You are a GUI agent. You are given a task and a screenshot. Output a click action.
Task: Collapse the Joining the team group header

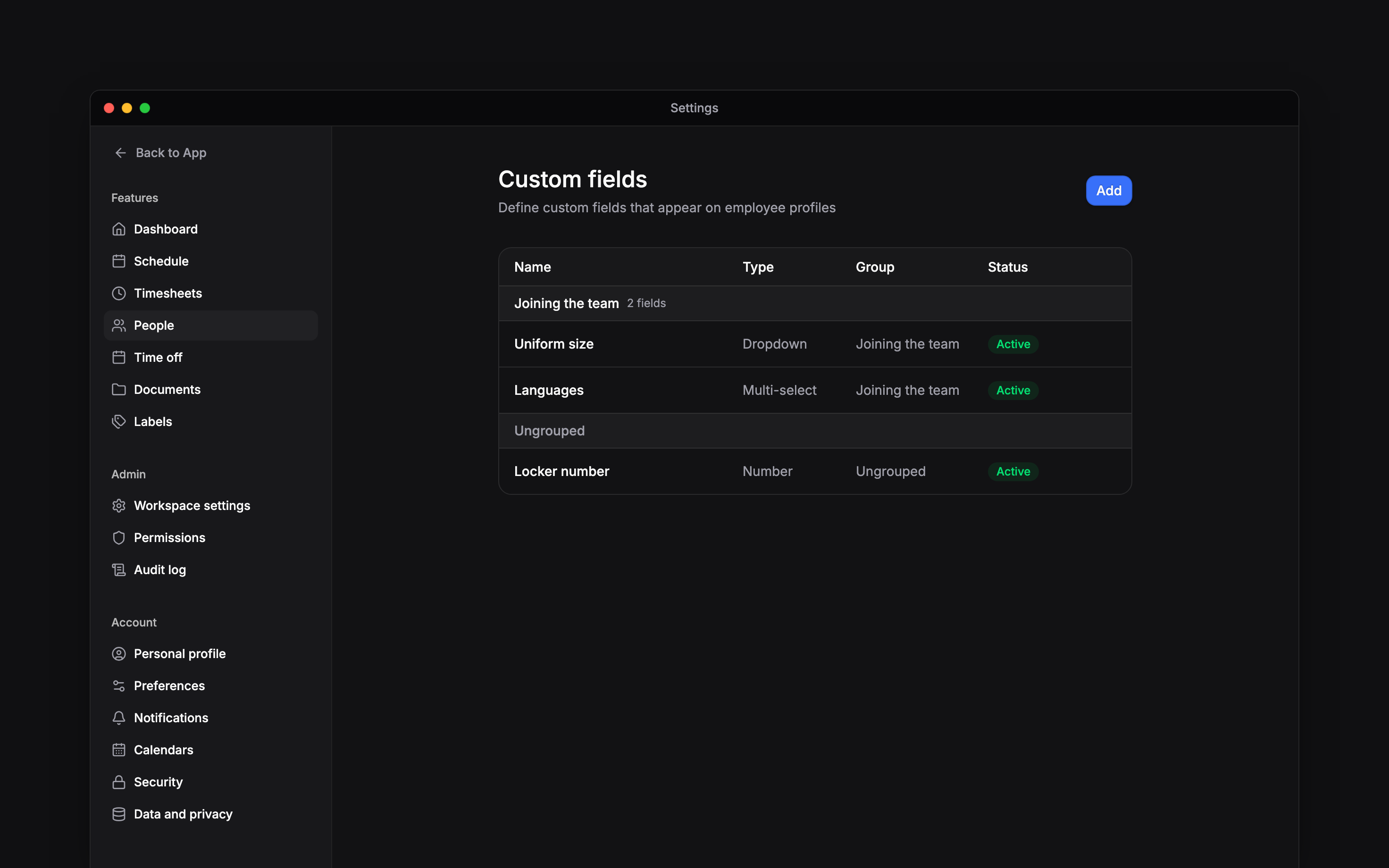815,303
